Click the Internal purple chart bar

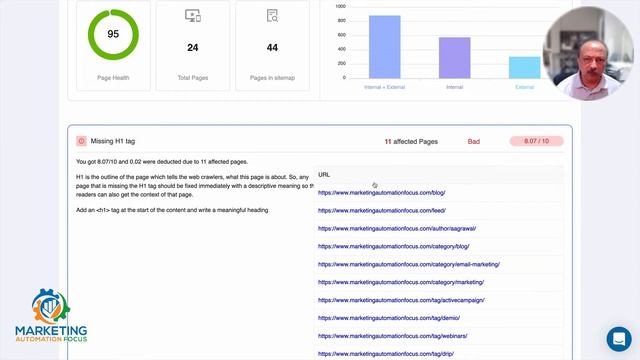click(454, 58)
